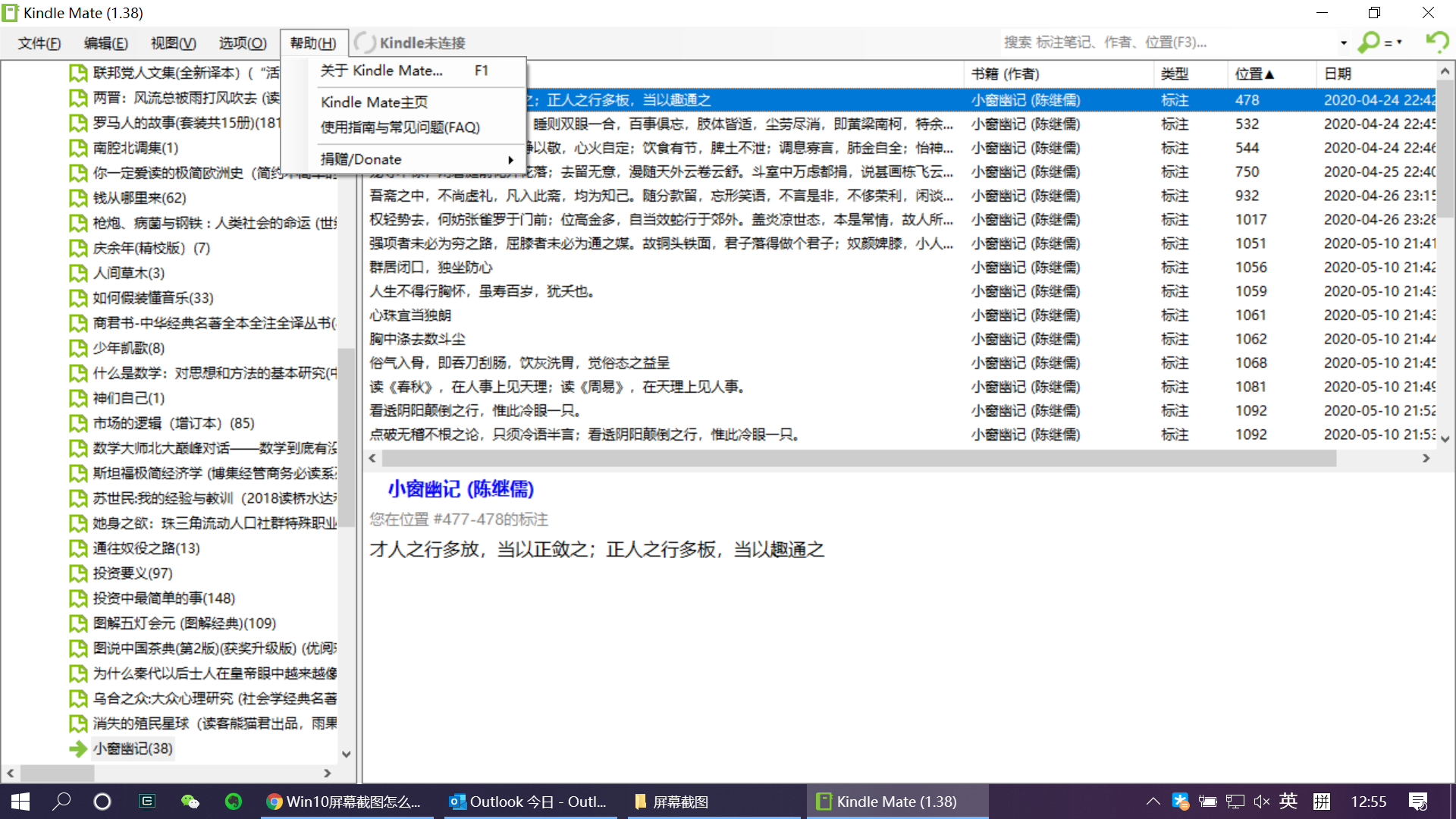Open search options arrow beside magnifier
1456x819 pixels.
pos(1399,42)
